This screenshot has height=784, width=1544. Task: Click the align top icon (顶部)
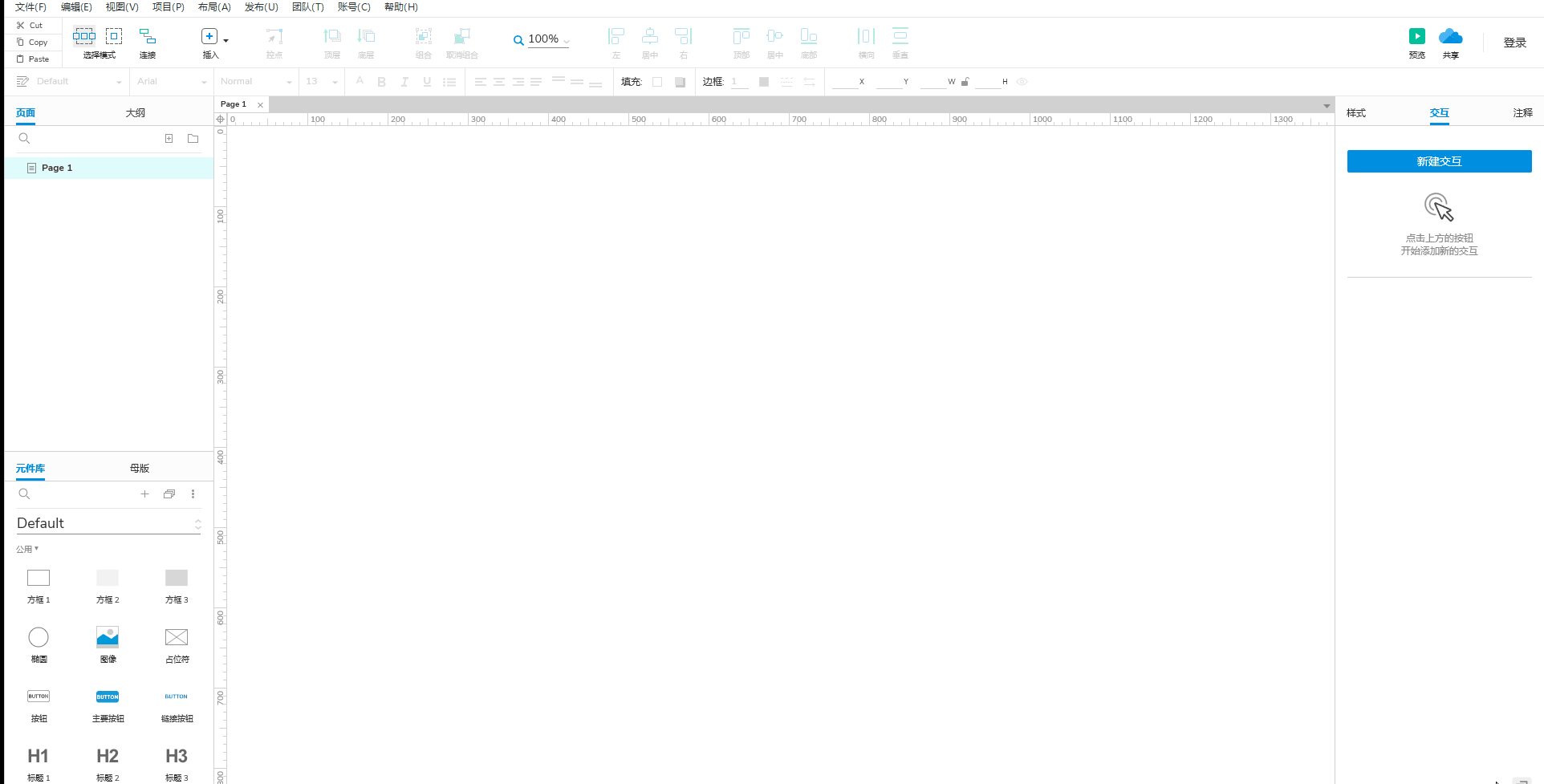742,37
